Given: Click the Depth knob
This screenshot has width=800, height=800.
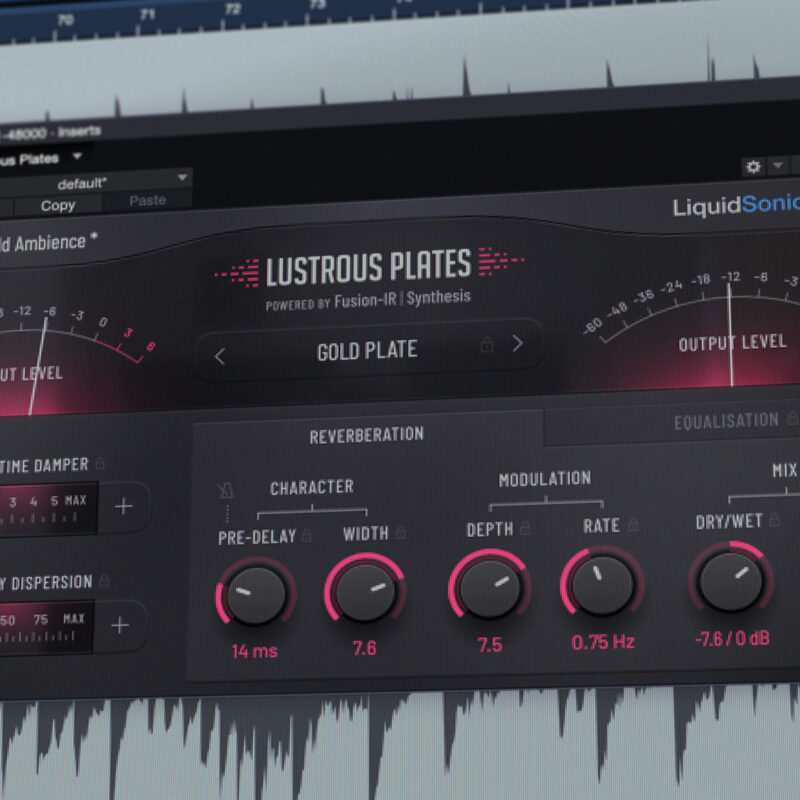Looking at the screenshot, I should (490, 588).
